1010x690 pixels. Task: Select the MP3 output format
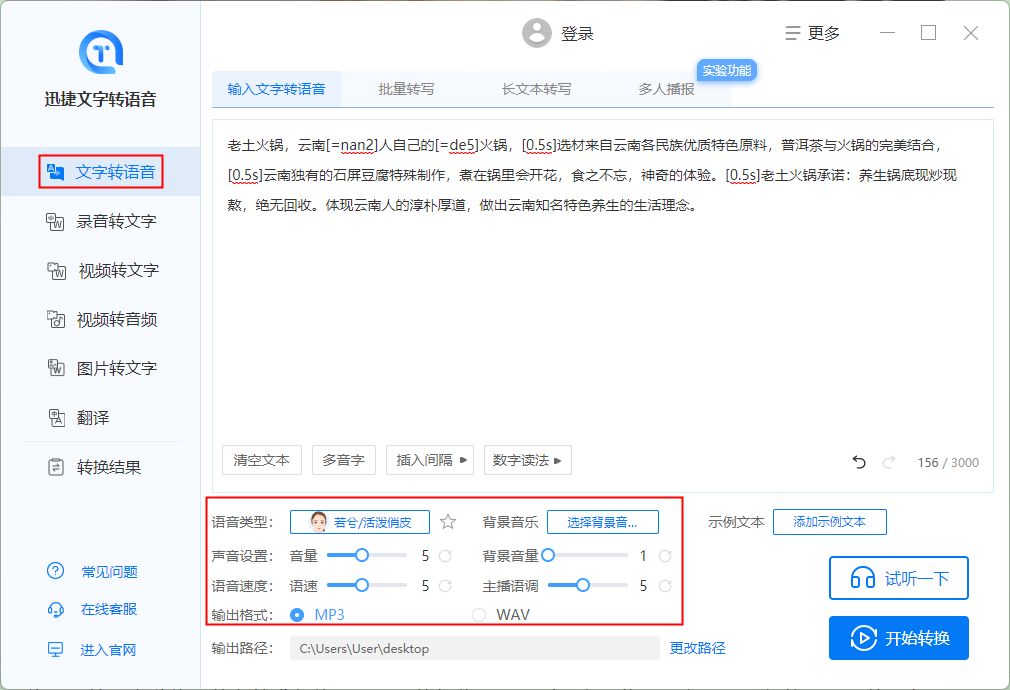(297, 615)
